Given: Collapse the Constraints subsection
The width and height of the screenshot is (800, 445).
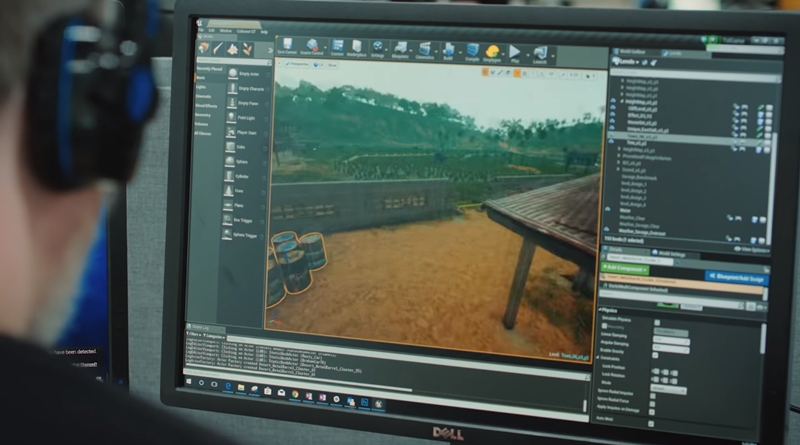Looking at the screenshot, I should point(598,358).
